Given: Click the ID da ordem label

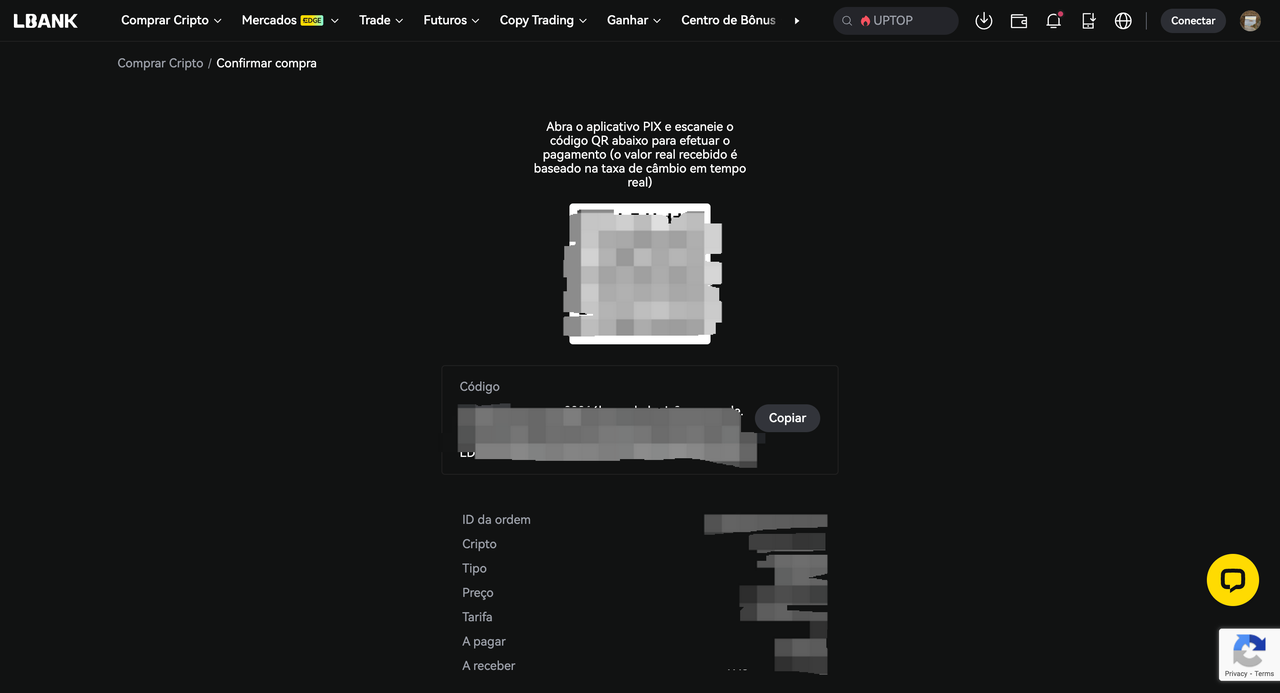Looking at the screenshot, I should point(496,520).
